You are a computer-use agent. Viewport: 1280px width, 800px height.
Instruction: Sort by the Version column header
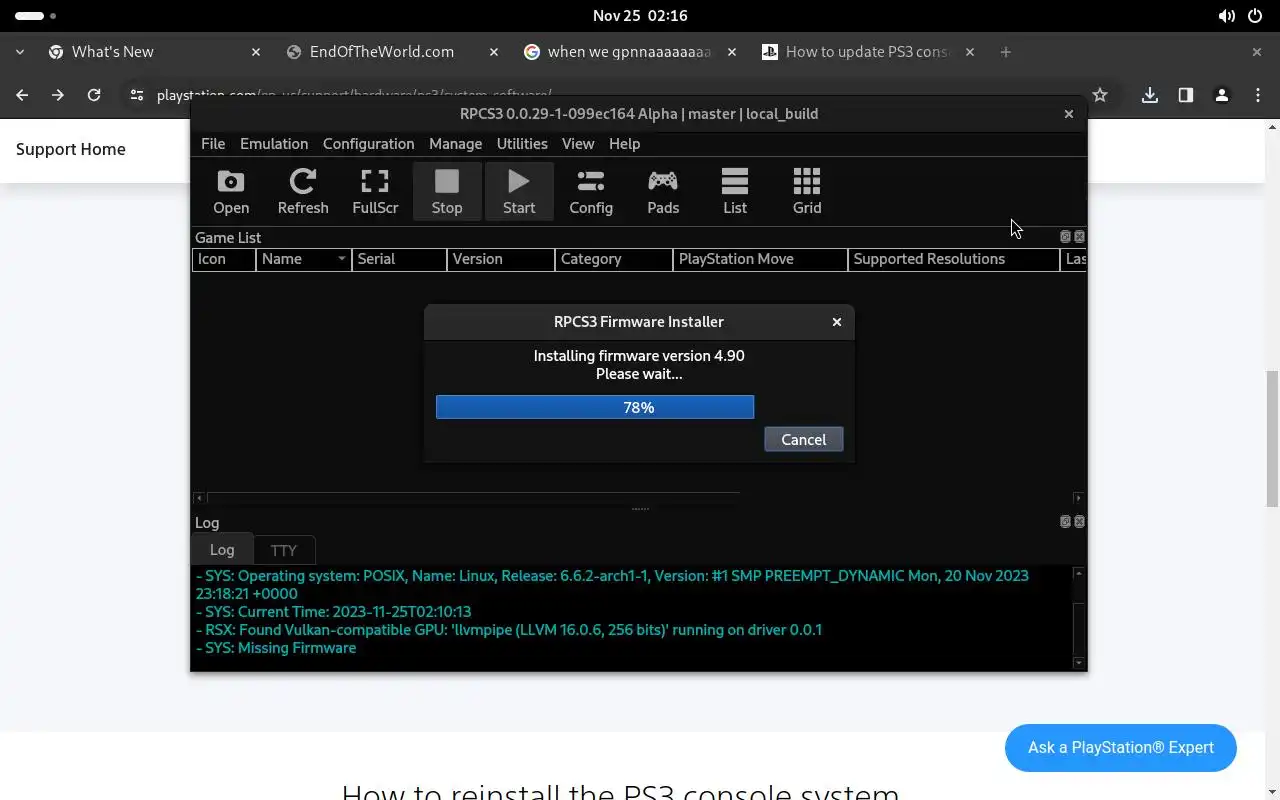(500, 259)
